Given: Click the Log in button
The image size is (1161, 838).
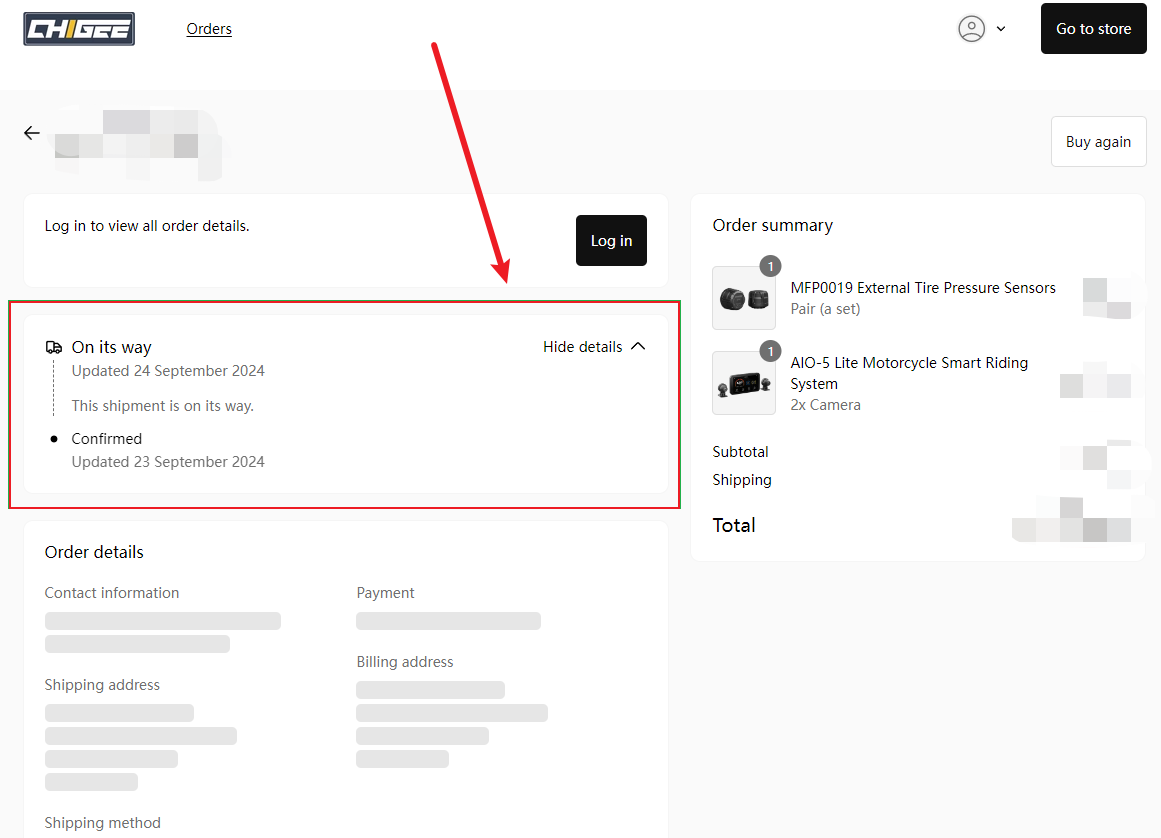Looking at the screenshot, I should 611,241.
